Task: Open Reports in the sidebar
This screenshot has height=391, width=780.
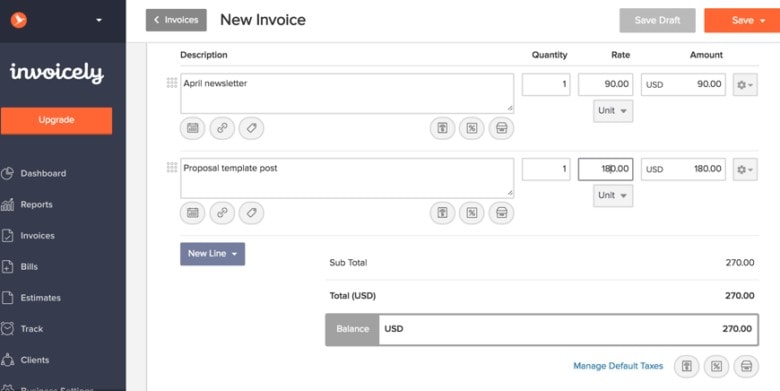Action: pyautogui.click(x=36, y=204)
